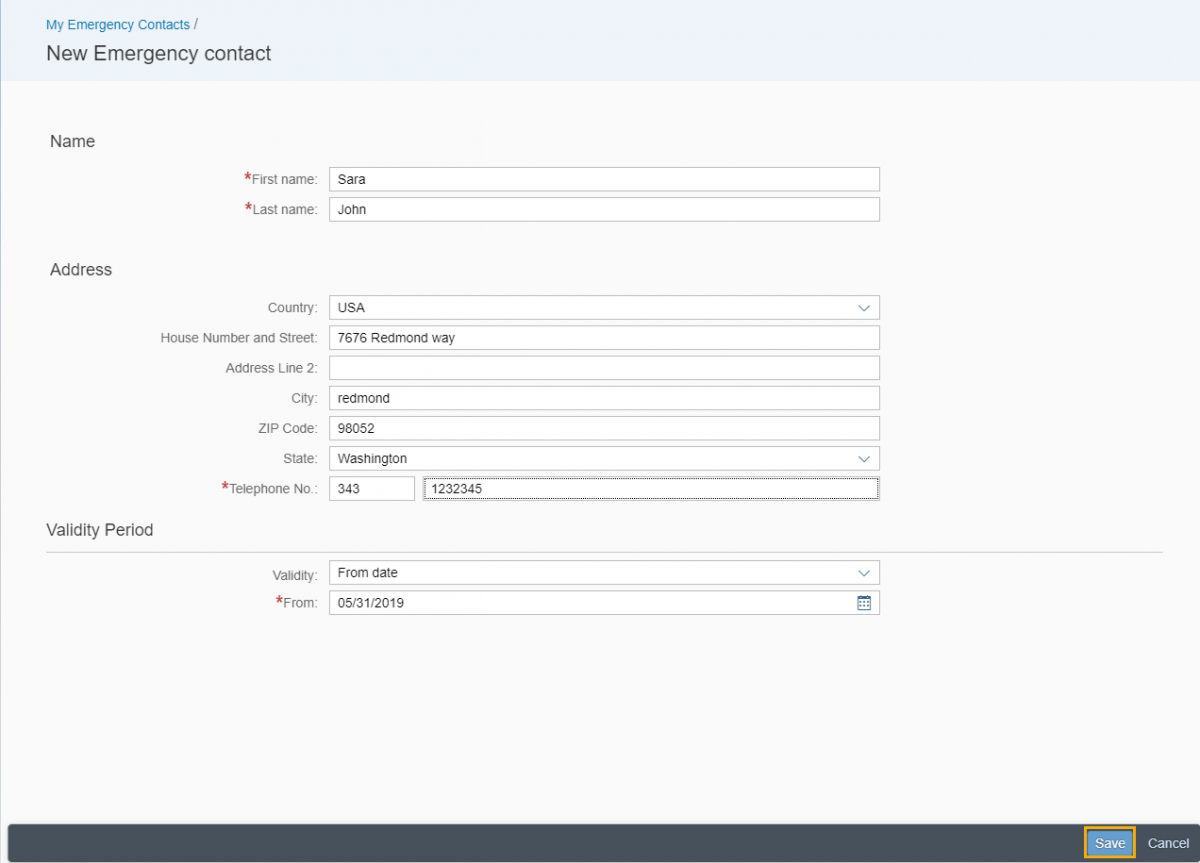Screen dimensions: 1200x863
Task: Click the empty Address Line 2 field
Action: pyautogui.click(x=604, y=368)
